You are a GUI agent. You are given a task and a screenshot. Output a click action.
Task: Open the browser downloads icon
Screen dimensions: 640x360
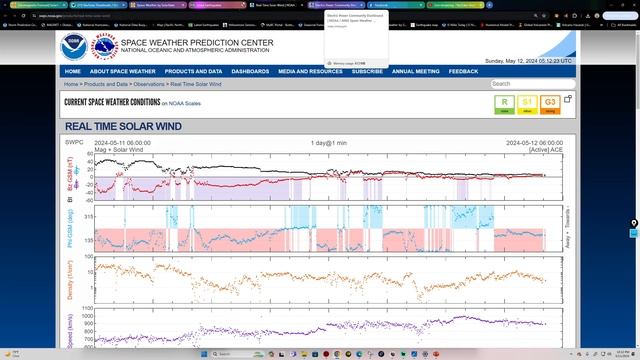(588, 16)
